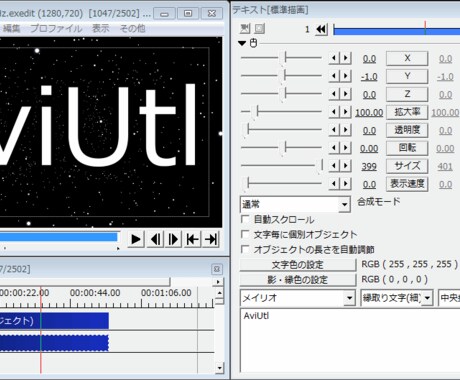Click the サイズ value 399
The width and height of the screenshot is (460, 380).
pos(369,166)
